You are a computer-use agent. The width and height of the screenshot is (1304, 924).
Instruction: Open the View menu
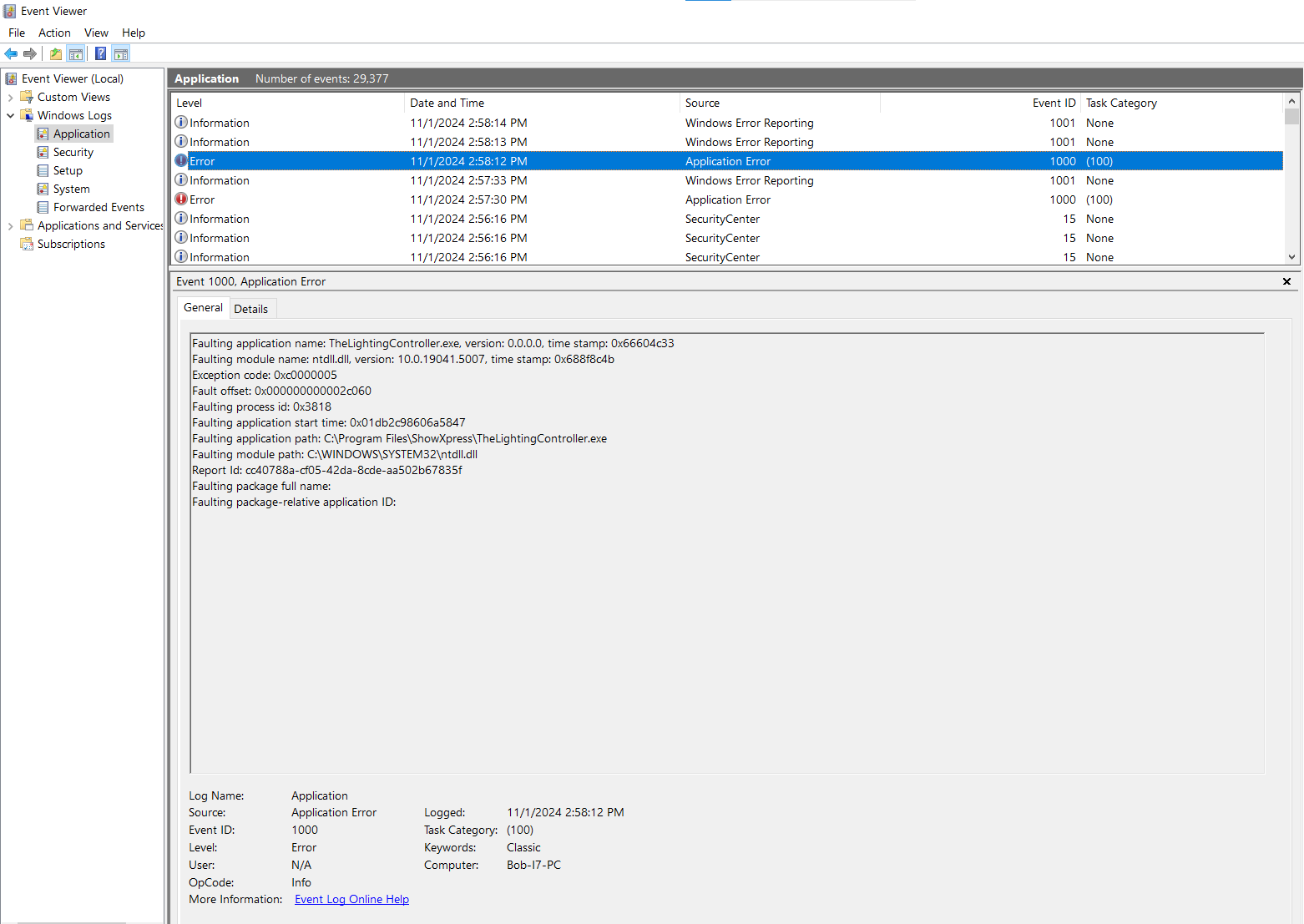tap(96, 33)
